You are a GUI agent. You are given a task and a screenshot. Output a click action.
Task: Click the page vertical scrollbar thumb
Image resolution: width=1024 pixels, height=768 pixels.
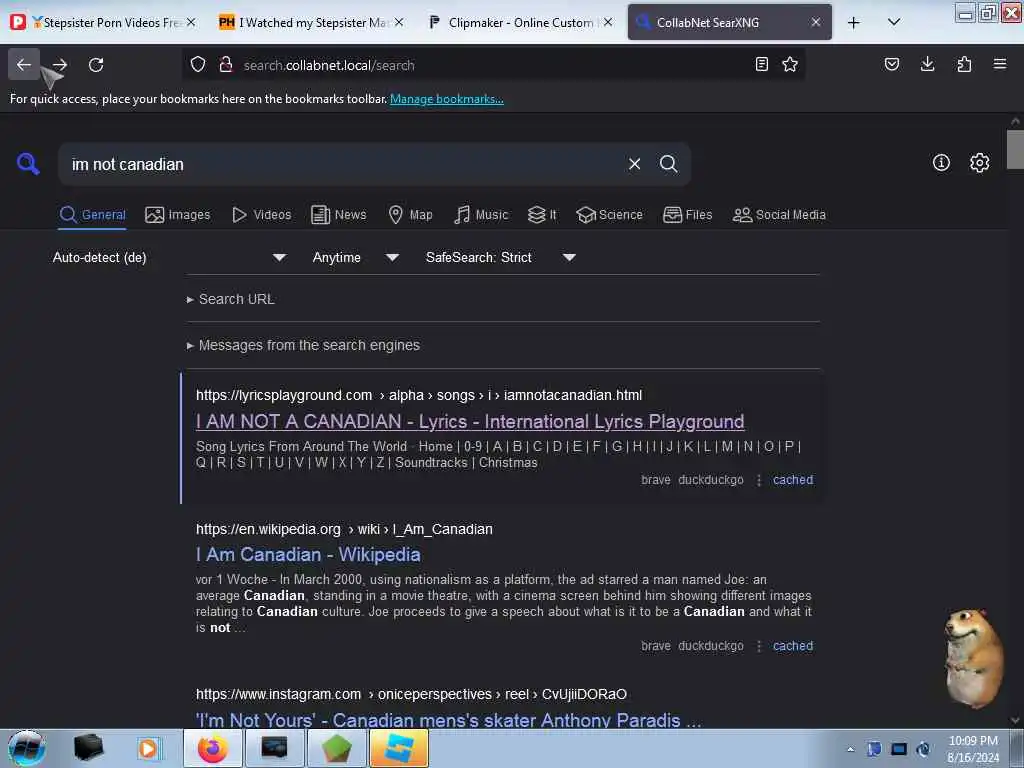click(x=1015, y=150)
